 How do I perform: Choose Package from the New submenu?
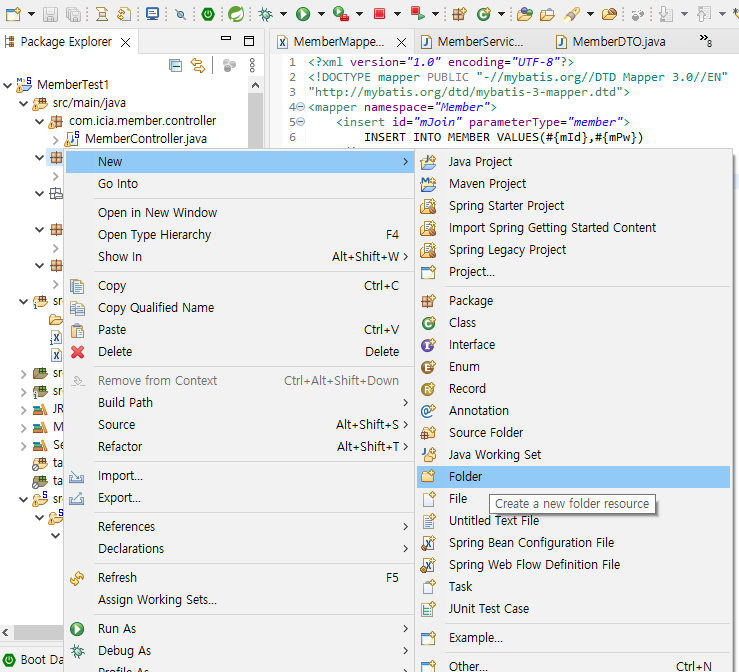click(x=574, y=301)
